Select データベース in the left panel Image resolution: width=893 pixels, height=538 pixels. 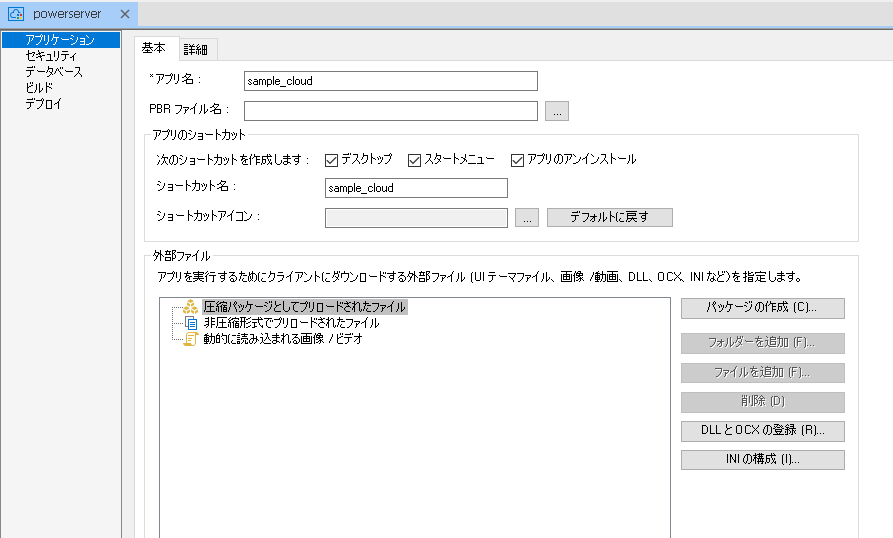pyautogui.click(x=54, y=72)
